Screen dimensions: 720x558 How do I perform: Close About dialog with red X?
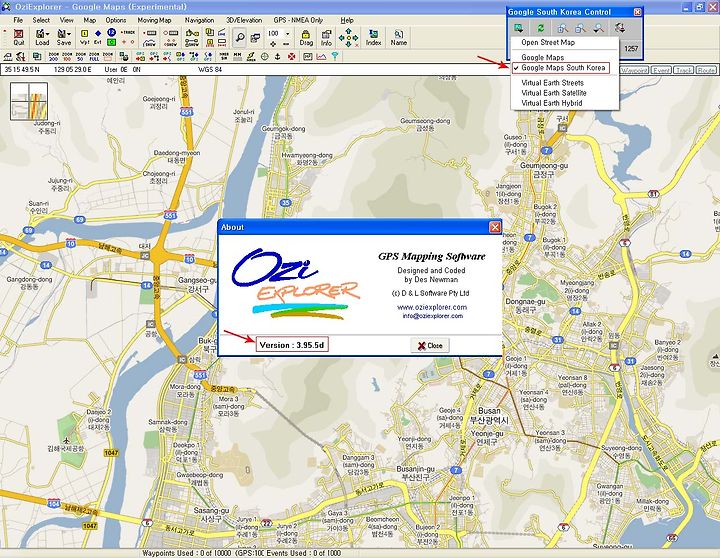click(495, 227)
